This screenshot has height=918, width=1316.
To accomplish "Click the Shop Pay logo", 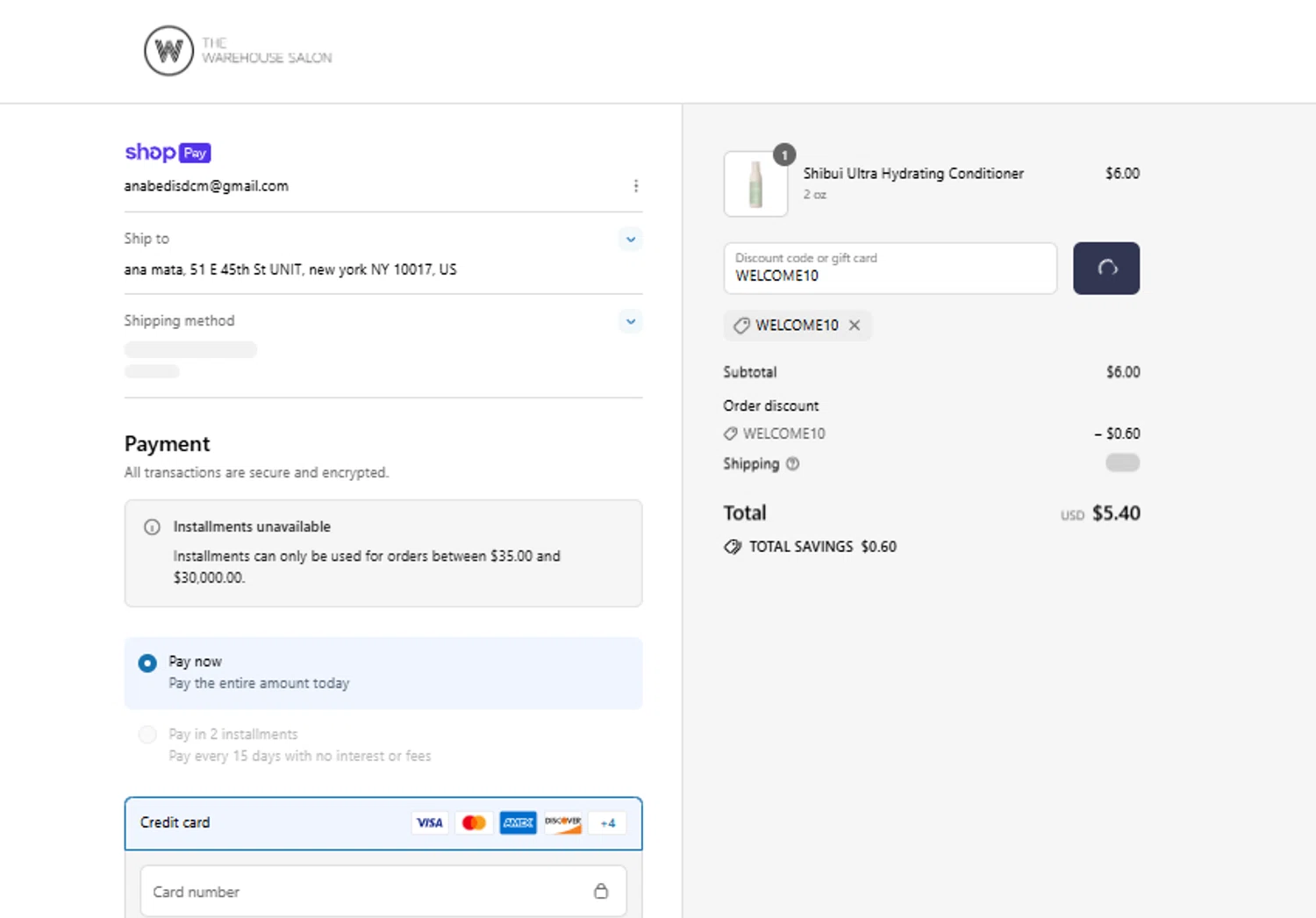I will 168,153.
